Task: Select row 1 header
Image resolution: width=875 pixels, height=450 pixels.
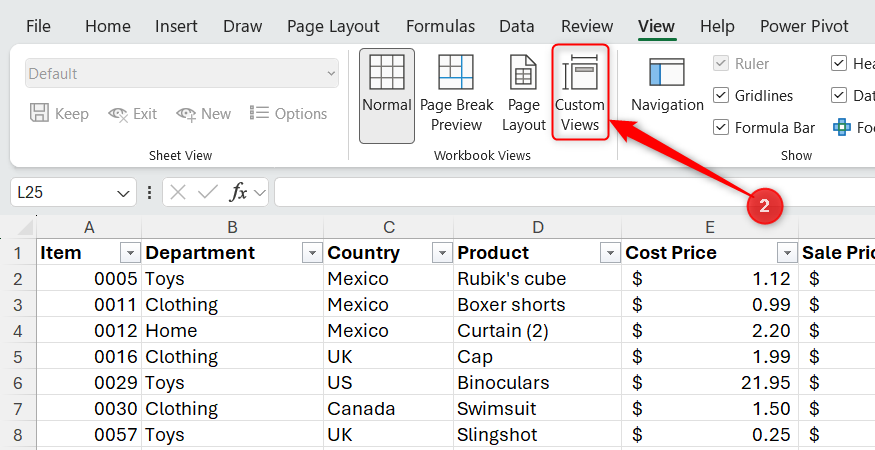Action: pyautogui.click(x=18, y=253)
